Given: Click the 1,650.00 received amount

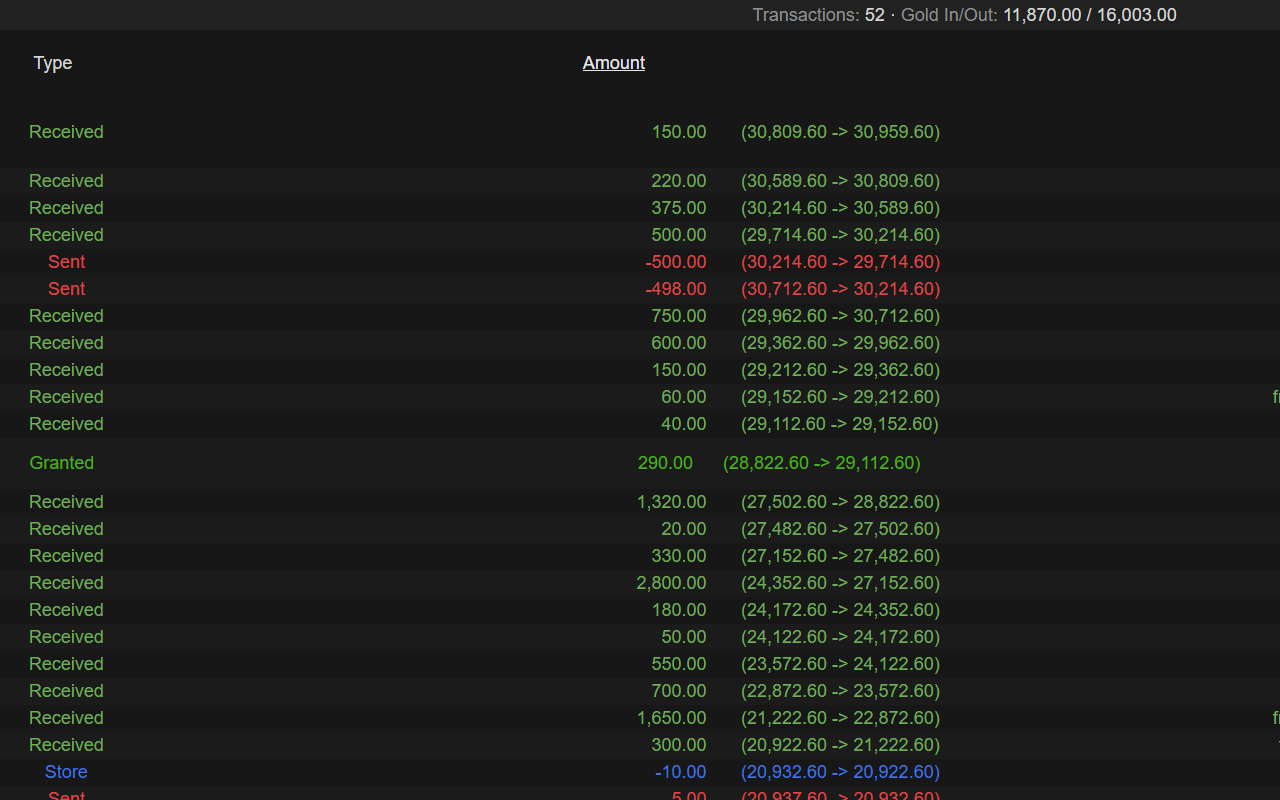Looking at the screenshot, I should point(671,718).
